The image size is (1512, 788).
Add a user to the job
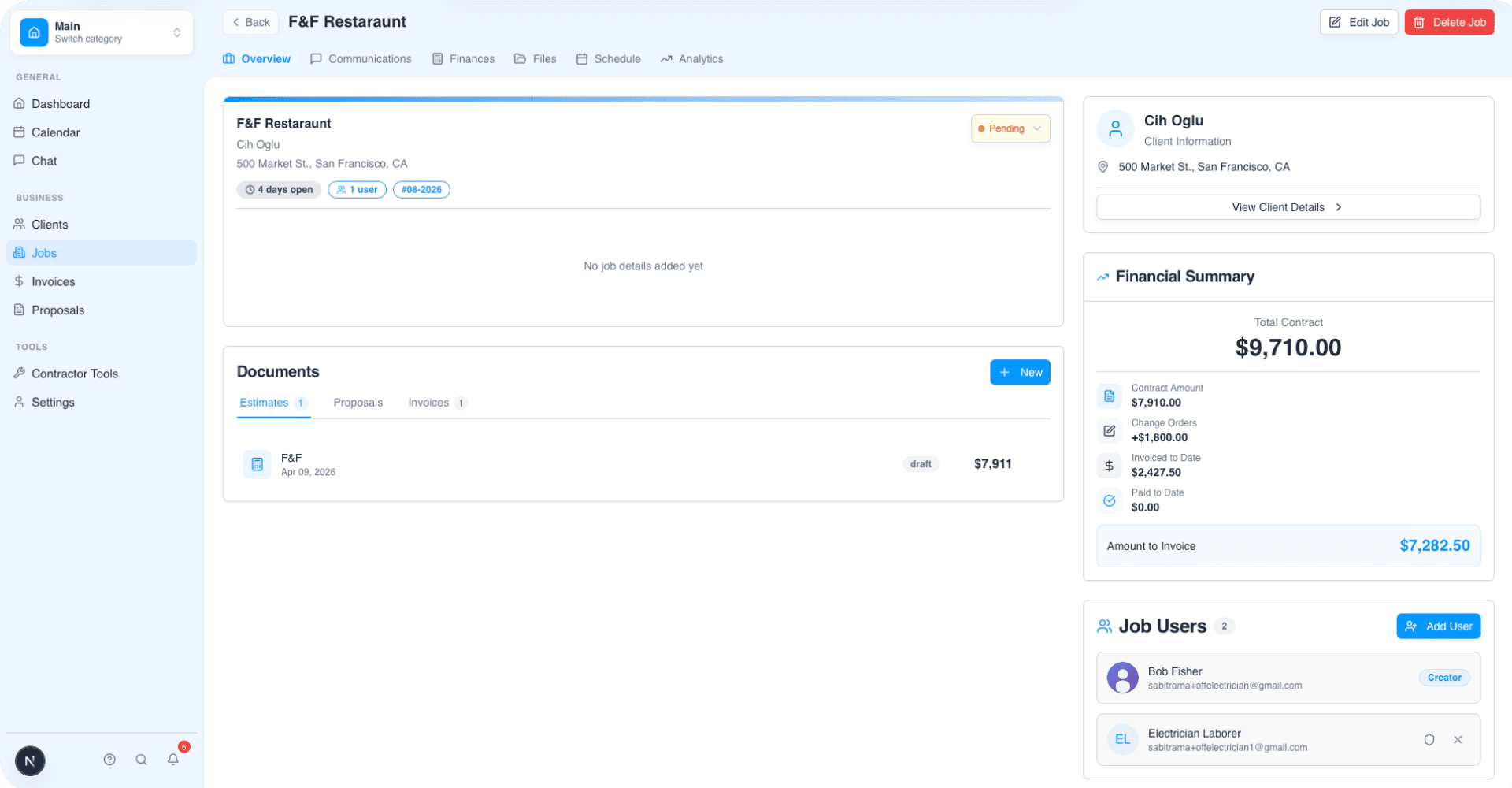(x=1438, y=626)
